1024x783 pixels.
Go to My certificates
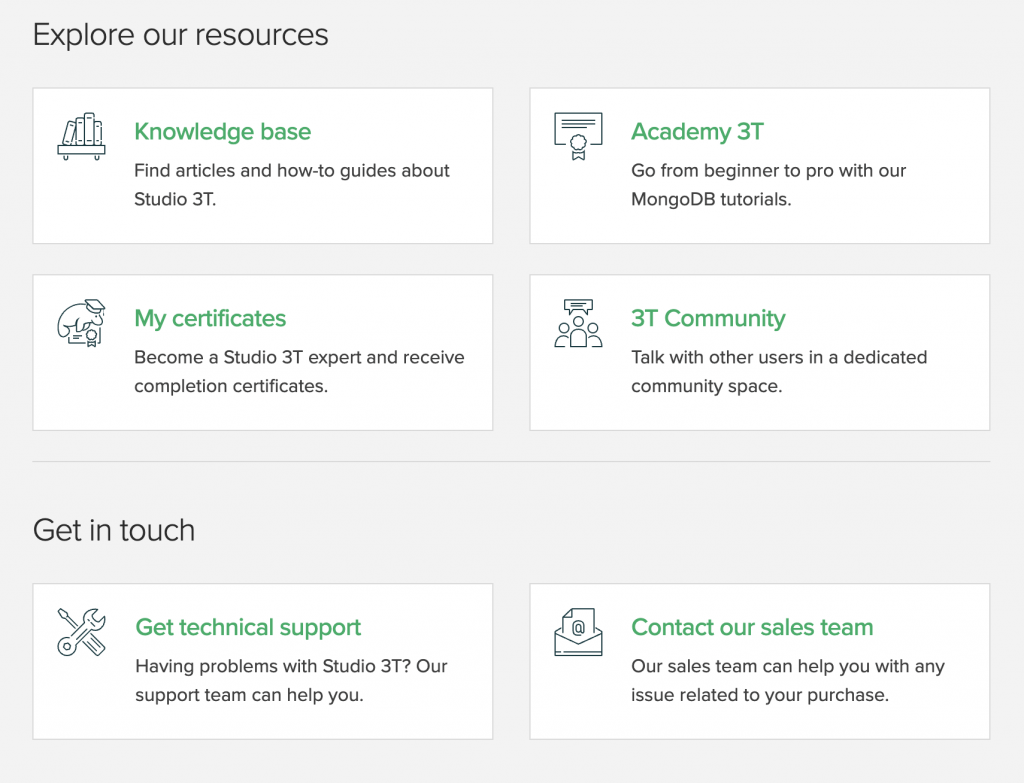pyautogui.click(x=210, y=318)
